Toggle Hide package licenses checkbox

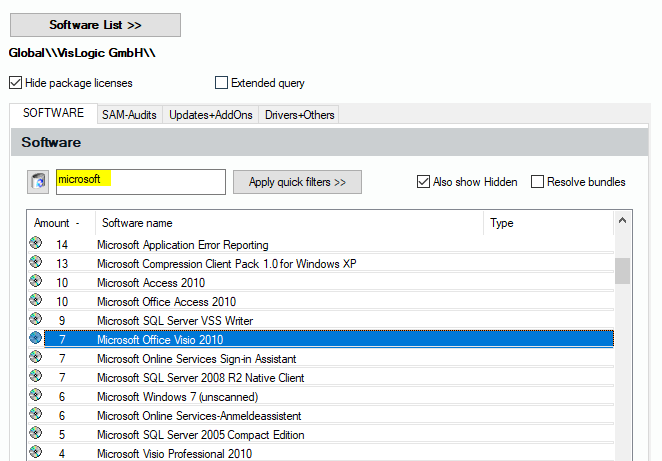coord(16,83)
